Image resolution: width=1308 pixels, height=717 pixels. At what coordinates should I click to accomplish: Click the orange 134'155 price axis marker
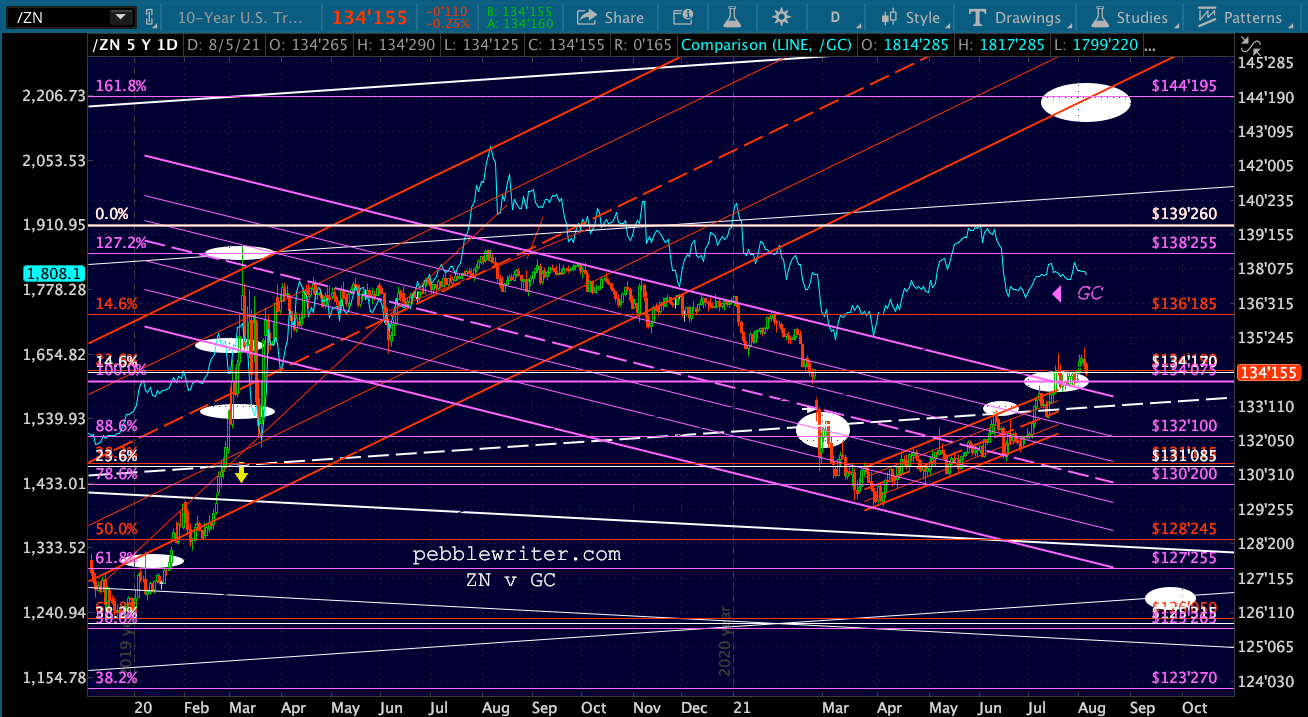coord(1270,372)
